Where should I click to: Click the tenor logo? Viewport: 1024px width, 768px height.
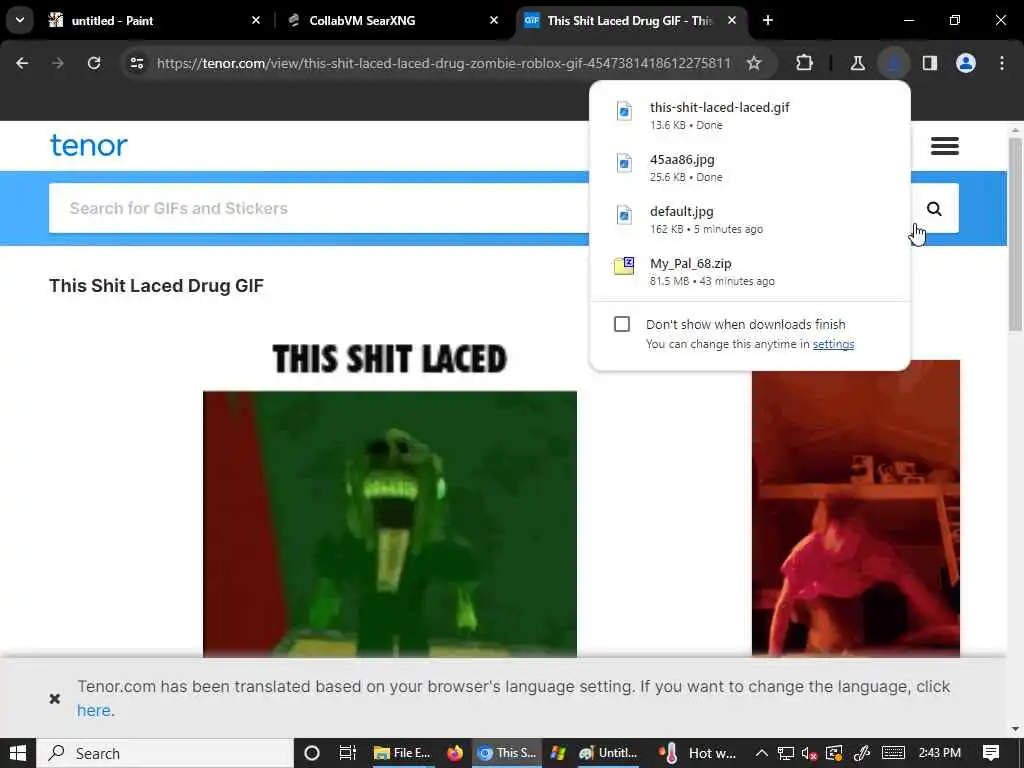(x=89, y=145)
